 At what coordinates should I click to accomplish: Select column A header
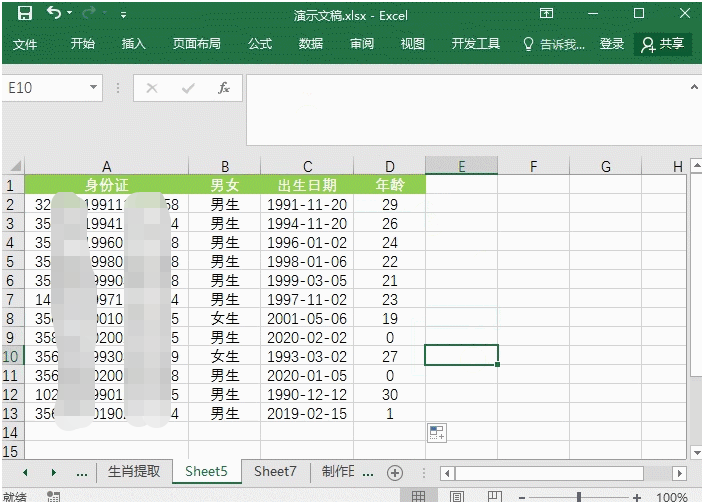click(x=106, y=167)
